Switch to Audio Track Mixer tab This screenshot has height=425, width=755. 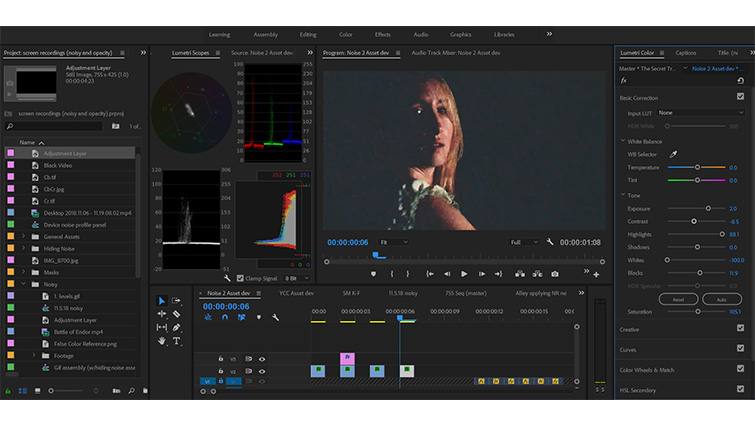(456, 53)
